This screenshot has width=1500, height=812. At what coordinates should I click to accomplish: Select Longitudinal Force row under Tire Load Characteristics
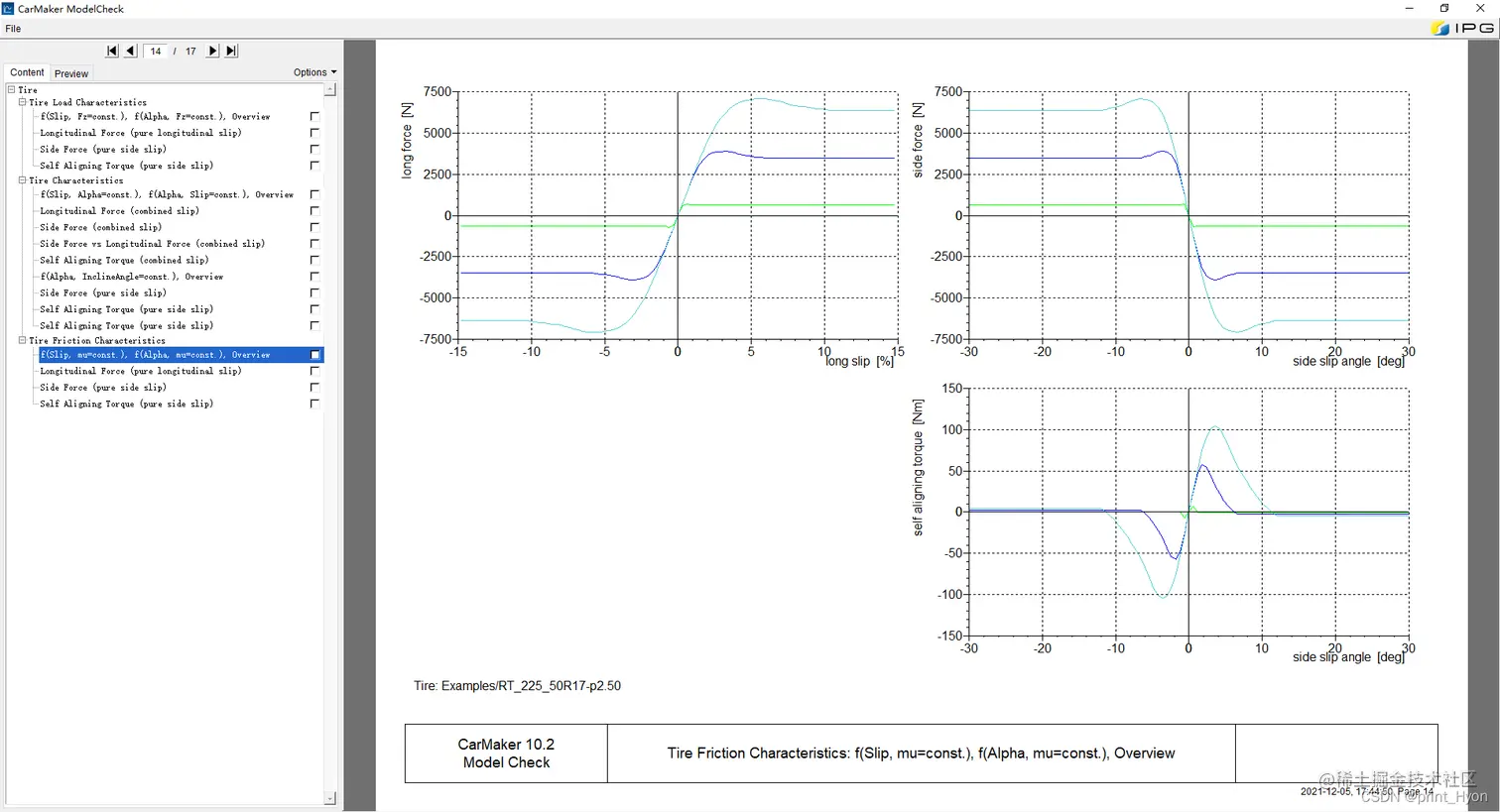pos(141,133)
